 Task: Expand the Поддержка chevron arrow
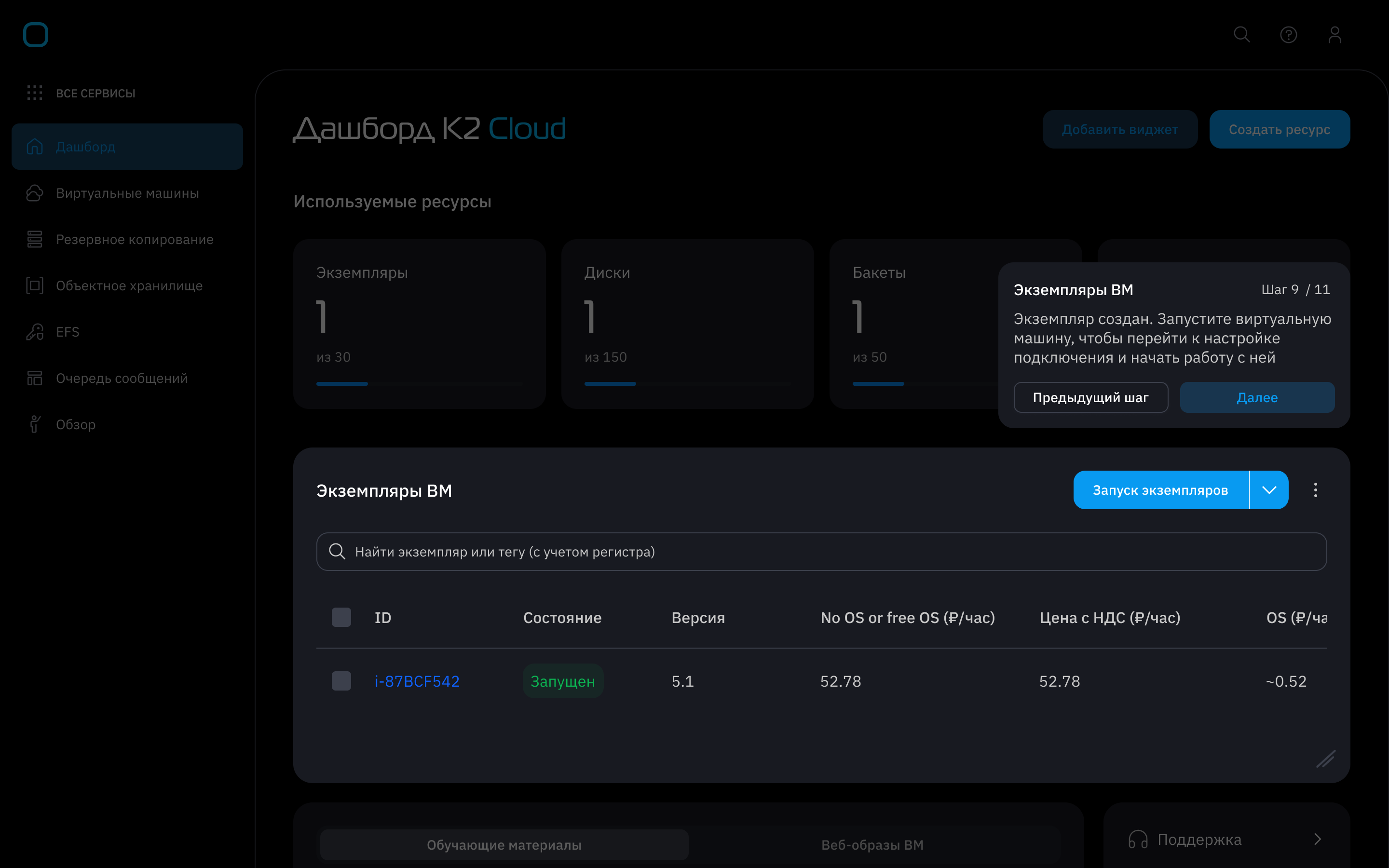[x=1318, y=839]
